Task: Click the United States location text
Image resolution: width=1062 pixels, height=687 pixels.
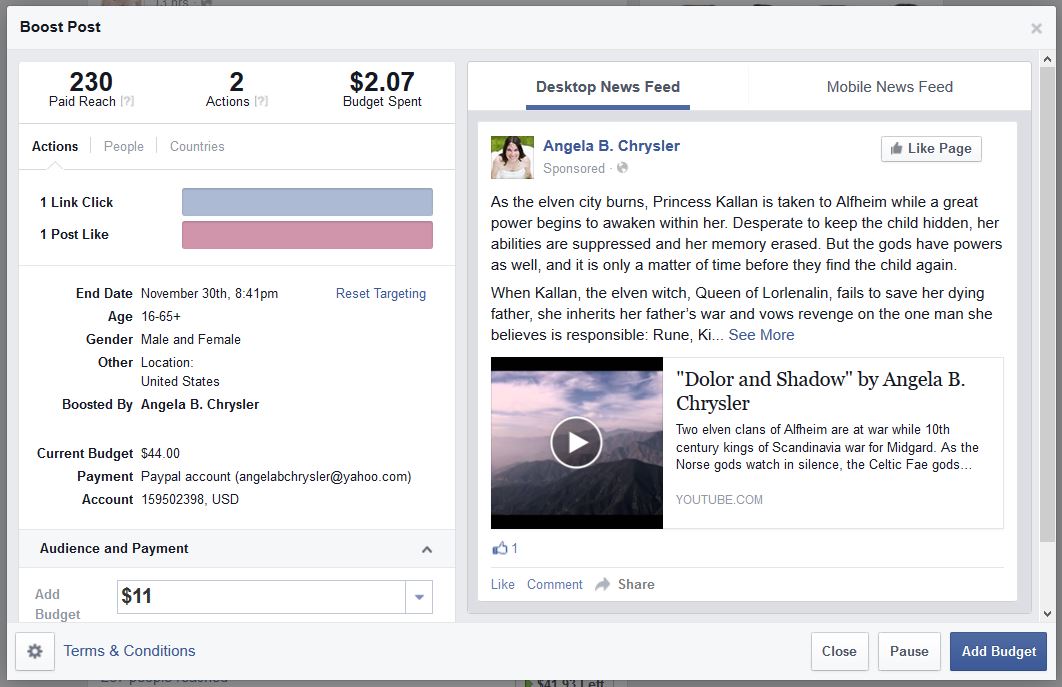Action: [x=180, y=381]
